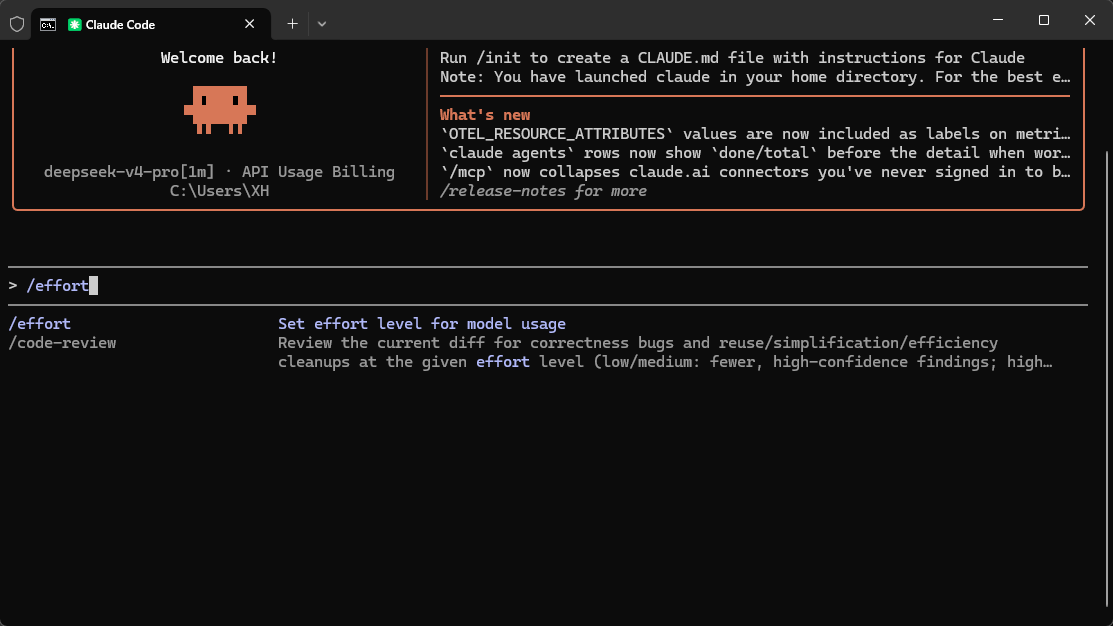Expand the terminal profiles dropdown
Image resolution: width=1113 pixels, height=626 pixels.
click(x=322, y=24)
